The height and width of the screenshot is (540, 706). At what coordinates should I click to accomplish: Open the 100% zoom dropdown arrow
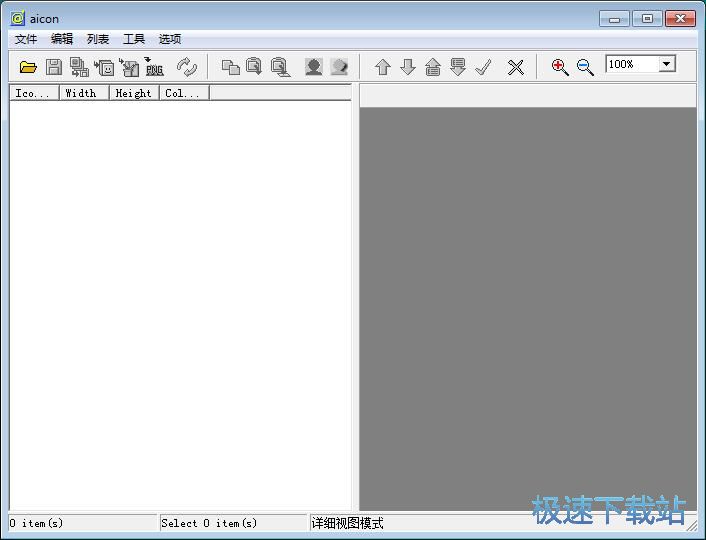(667, 64)
